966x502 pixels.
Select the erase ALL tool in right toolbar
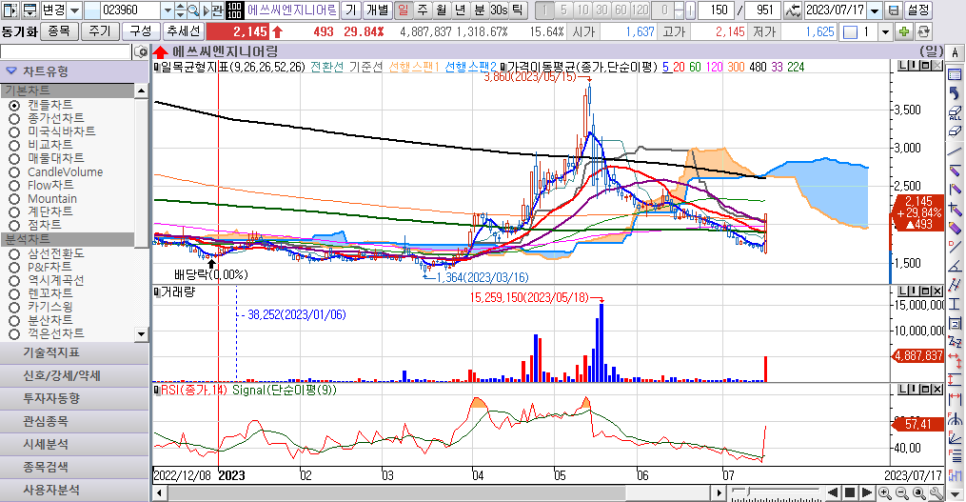(x=955, y=113)
